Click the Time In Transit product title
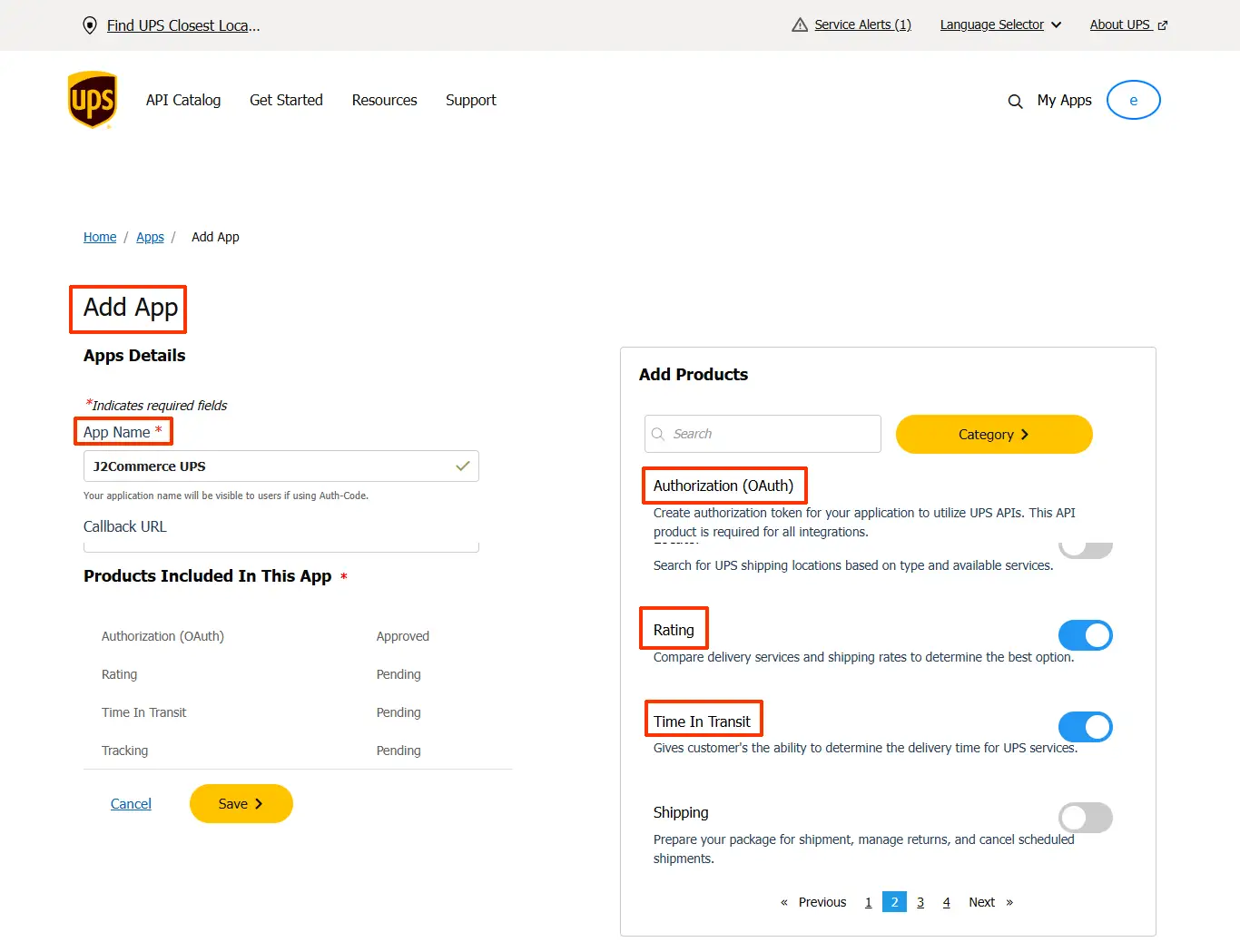Screen dimensions: 1240x952 [702, 721]
